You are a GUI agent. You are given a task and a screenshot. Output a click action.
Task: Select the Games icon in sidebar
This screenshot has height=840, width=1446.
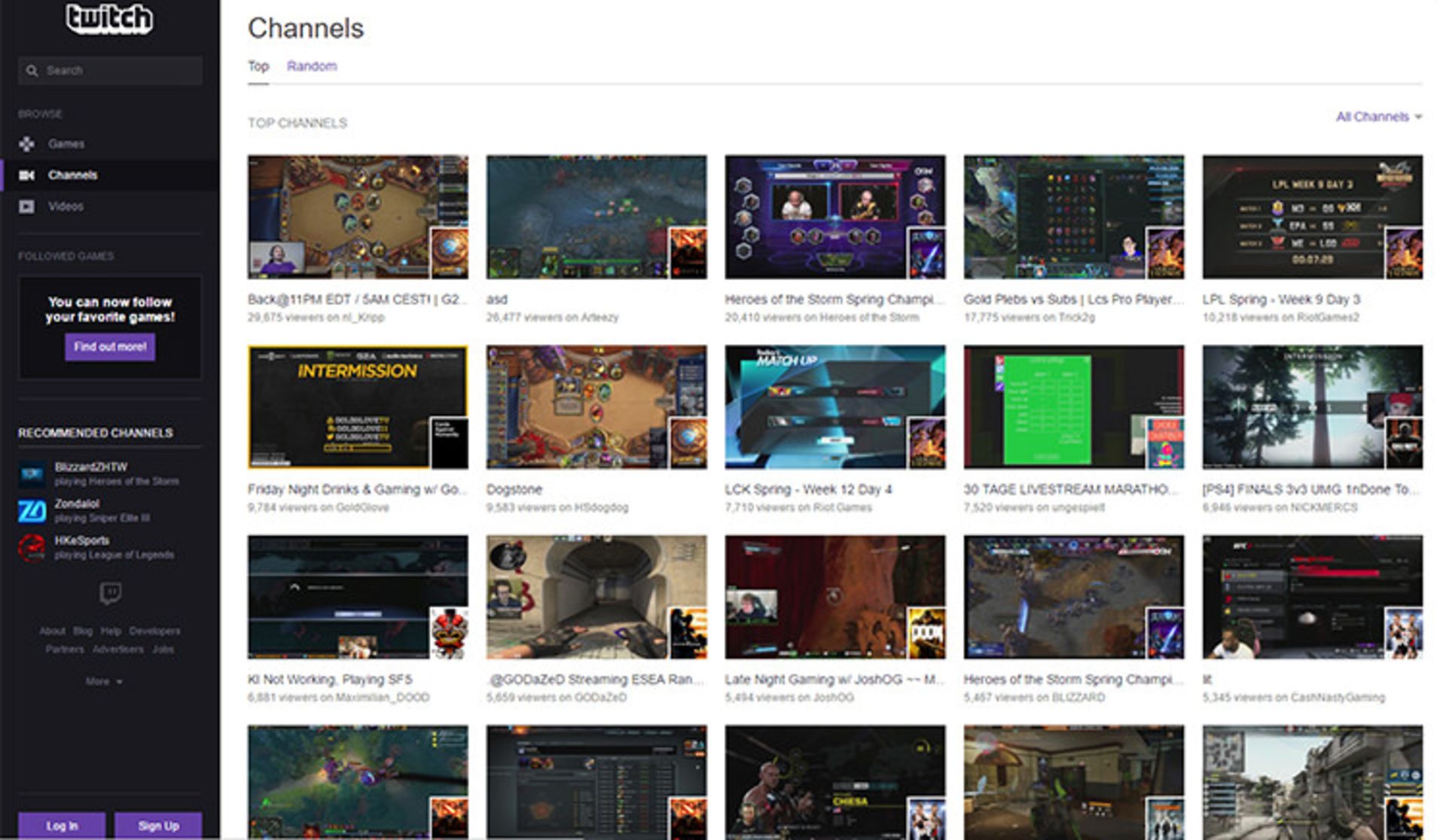coord(27,143)
